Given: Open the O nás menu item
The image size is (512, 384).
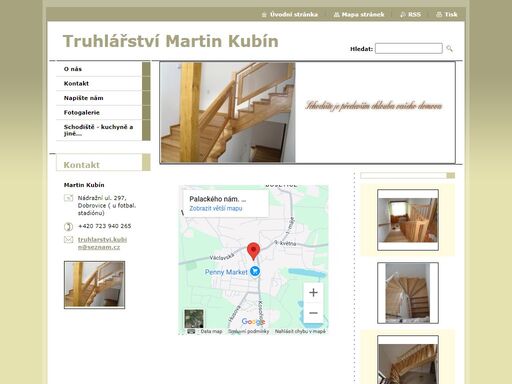Looking at the screenshot, I should pos(99,69).
